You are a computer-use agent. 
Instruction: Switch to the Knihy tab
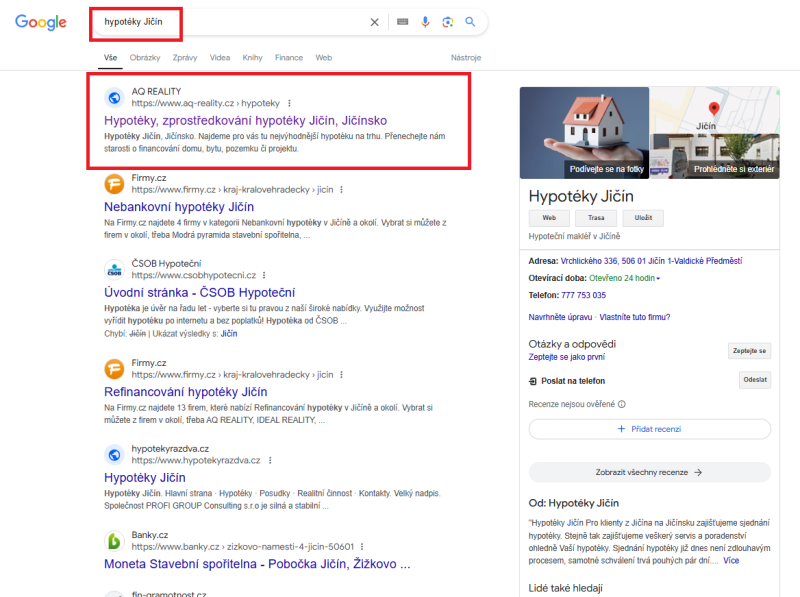click(253, 58)
